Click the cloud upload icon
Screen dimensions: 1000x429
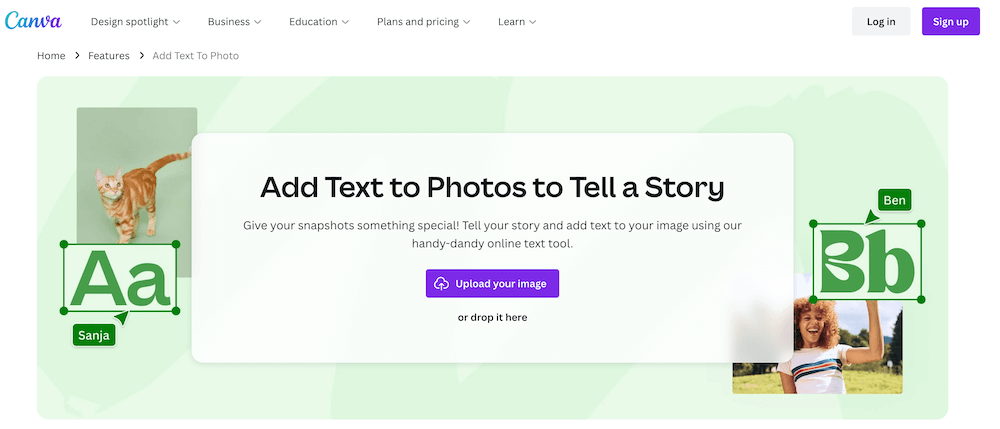pos(441,284)
